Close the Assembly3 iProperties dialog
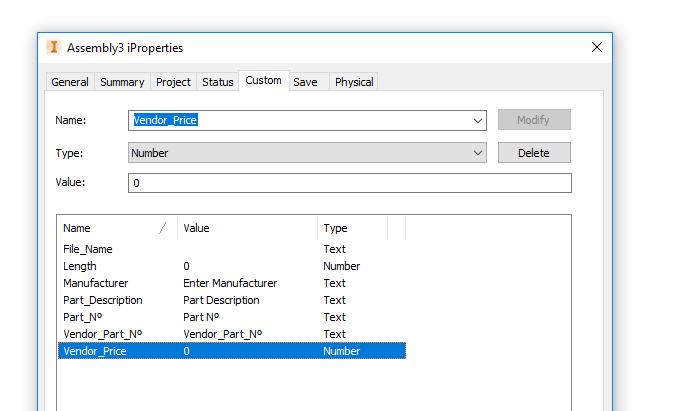The width and height of the screenshot is (682, 411). click(x=597, y=47)
